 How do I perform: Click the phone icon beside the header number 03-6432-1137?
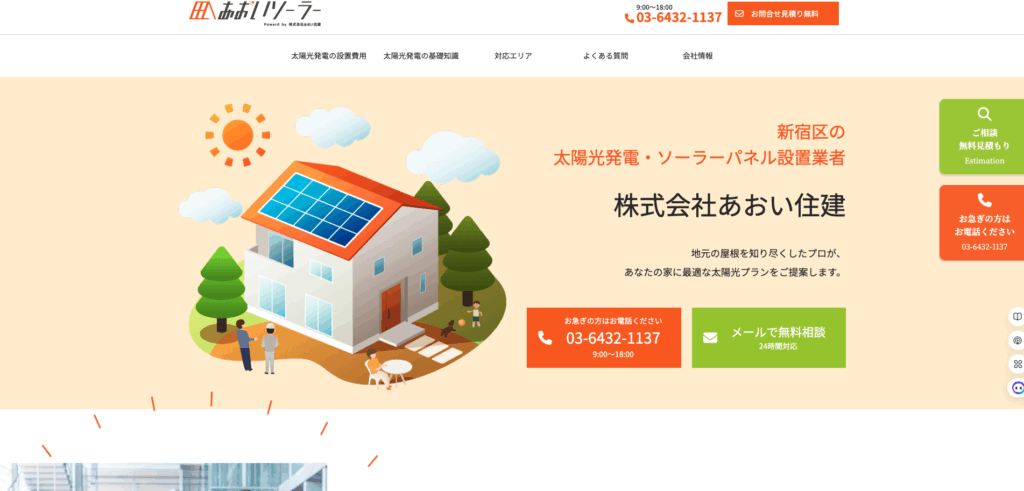tap(630, 18)
